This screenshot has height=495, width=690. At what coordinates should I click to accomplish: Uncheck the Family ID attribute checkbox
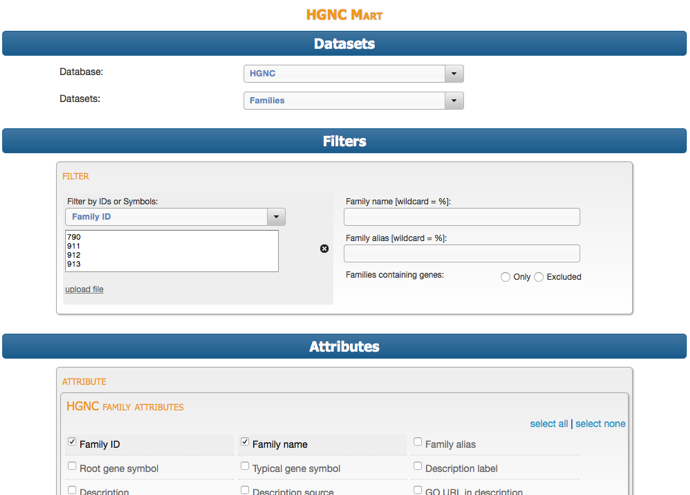tap(72, 442)
